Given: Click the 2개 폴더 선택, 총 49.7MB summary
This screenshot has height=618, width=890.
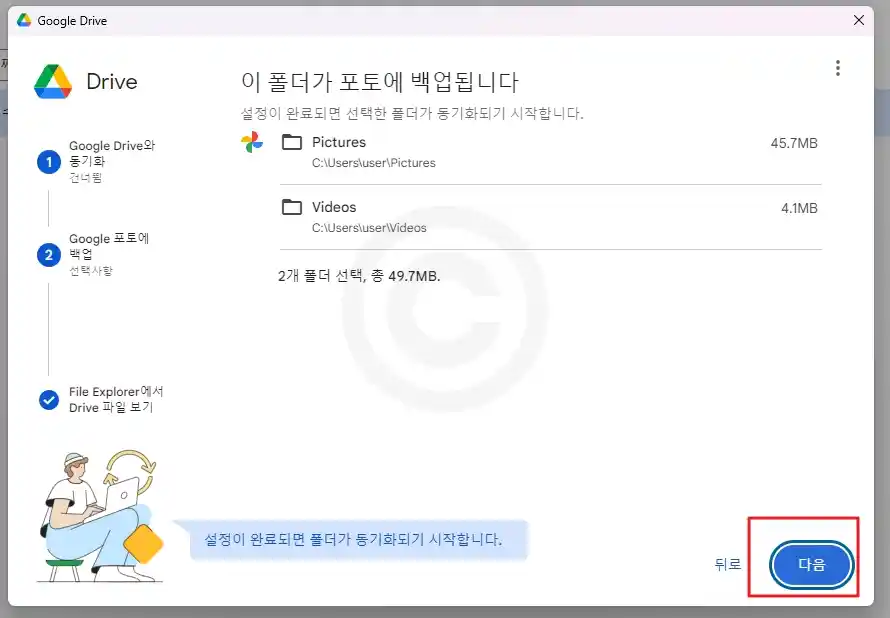Looking at the screenshot, I should (x=359, y=276).
